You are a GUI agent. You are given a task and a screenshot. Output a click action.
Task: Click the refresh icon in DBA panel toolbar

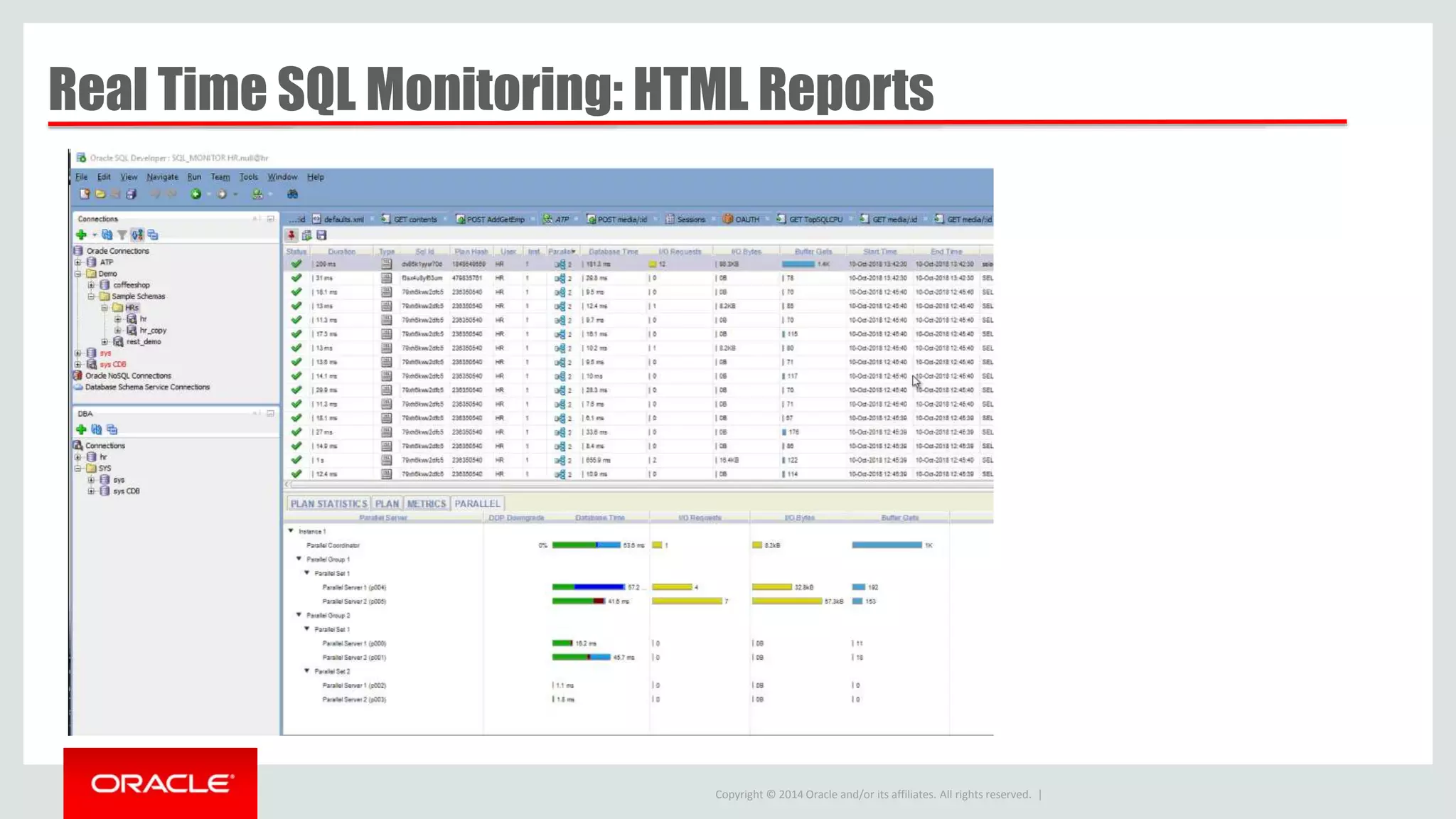(x=96, y=429)
